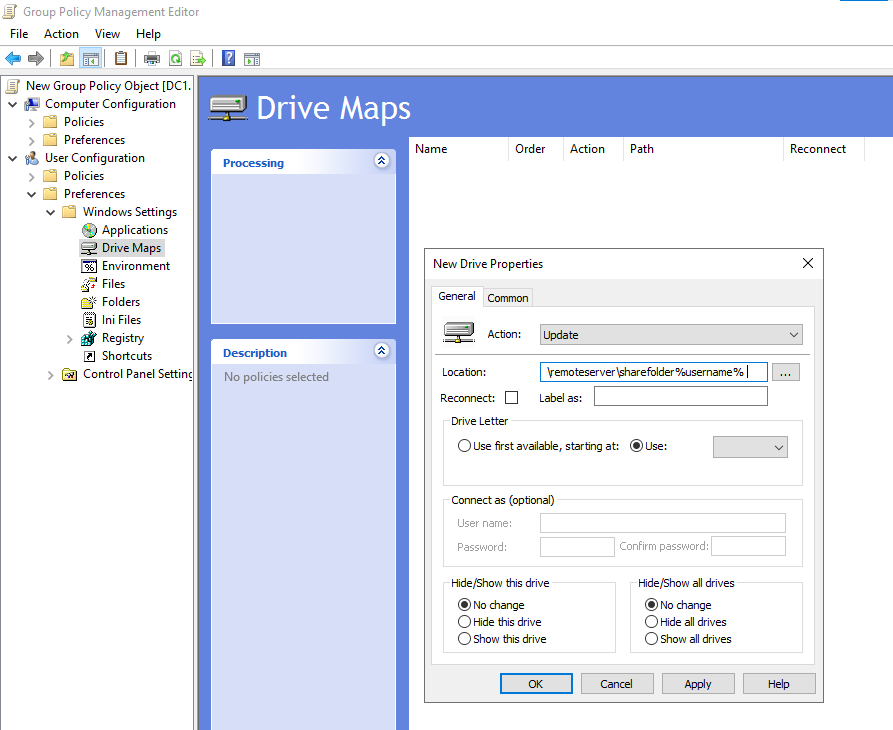
Task: Close the New Drive Properties dialog
Action: coord(808,263)
